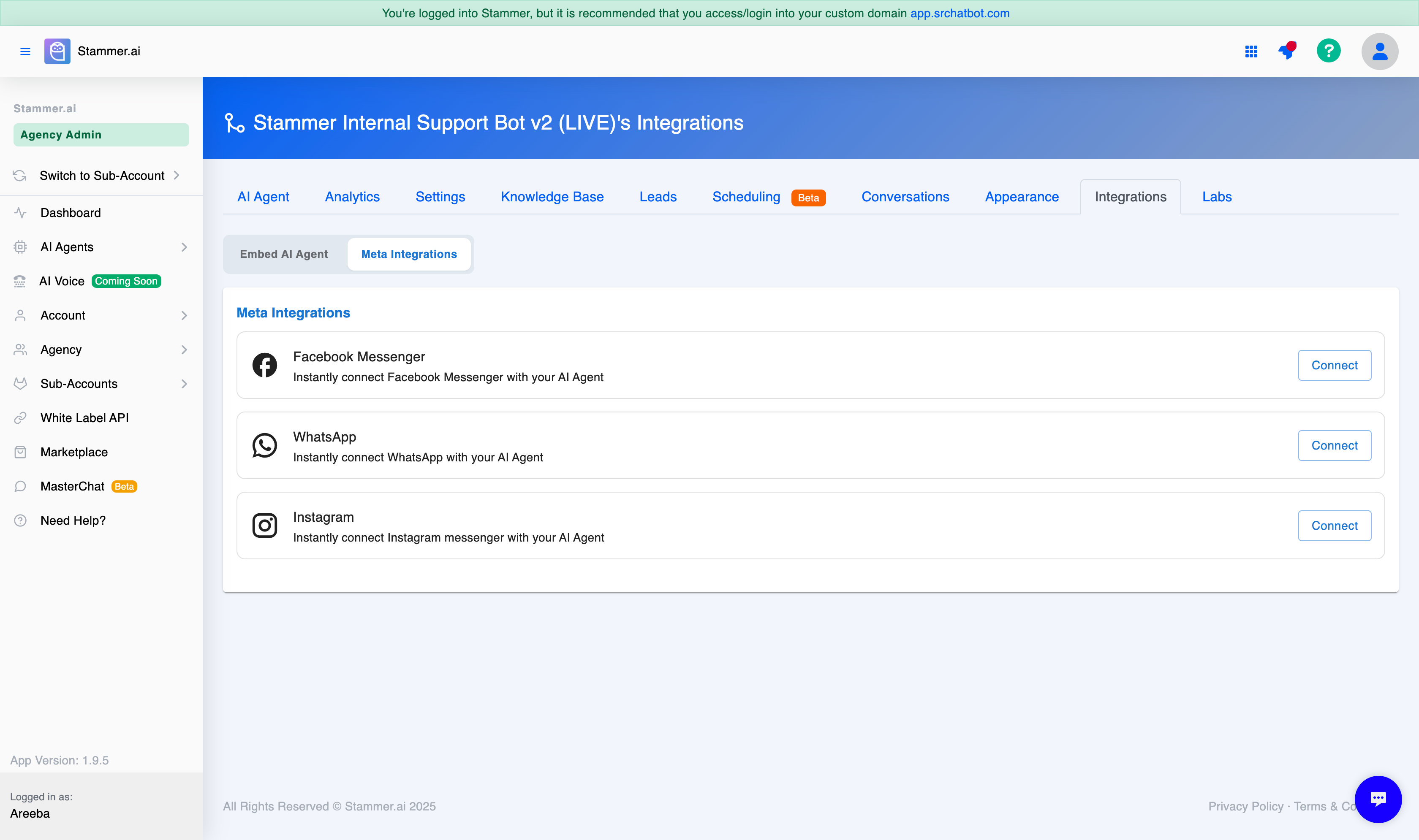The height and width of the screenshot is (840, 1419).
Task: Connect Facebook Messenger
Action: click(x=1335, y=365)
